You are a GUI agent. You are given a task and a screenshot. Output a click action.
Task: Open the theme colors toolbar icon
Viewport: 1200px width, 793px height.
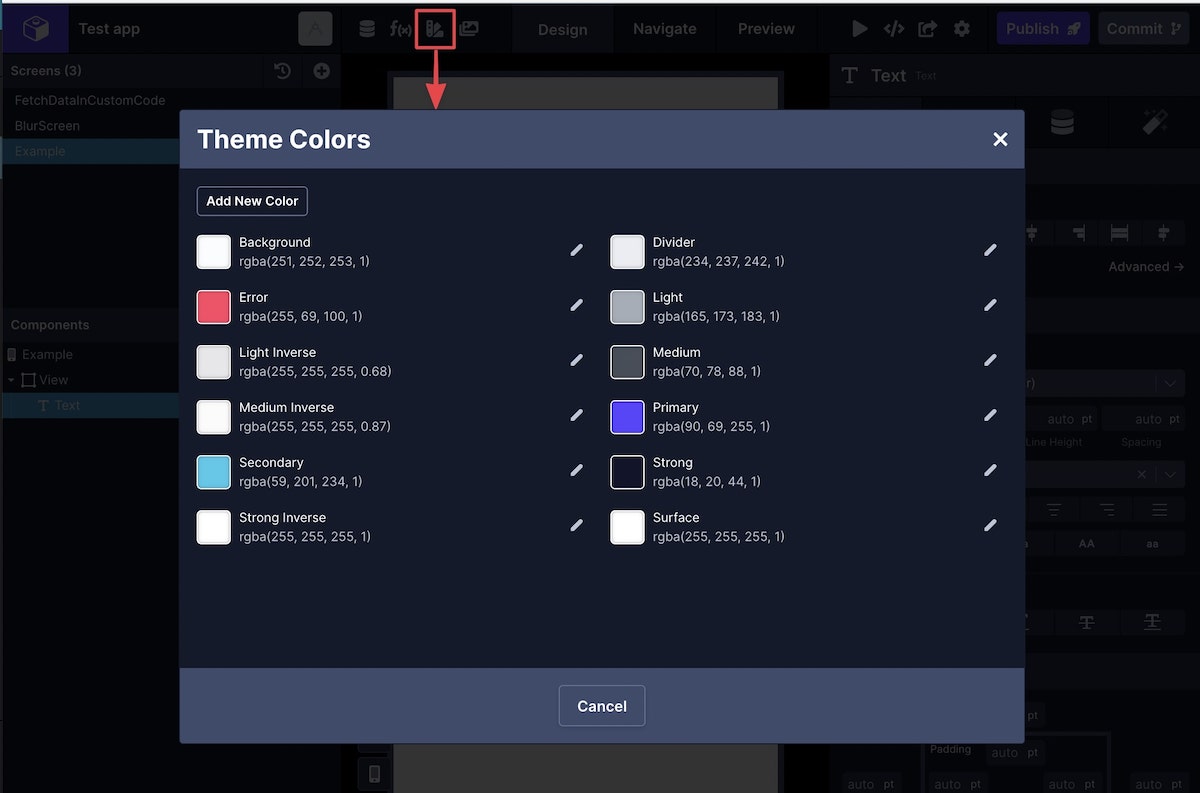point(435,29)
